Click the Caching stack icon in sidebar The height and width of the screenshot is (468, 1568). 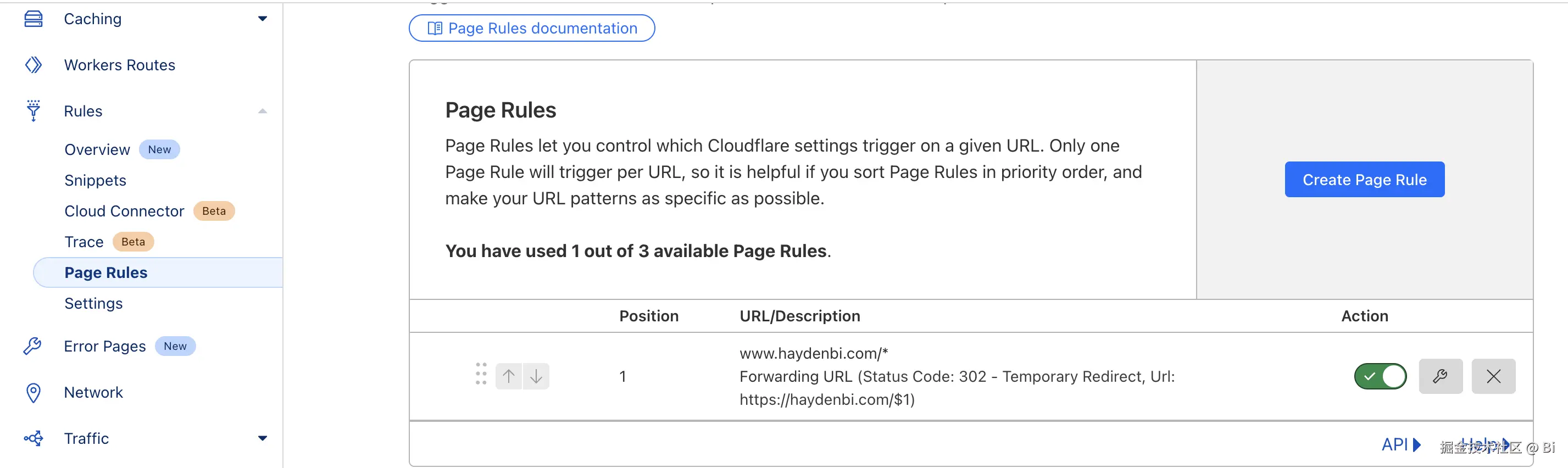coord(34,19)
